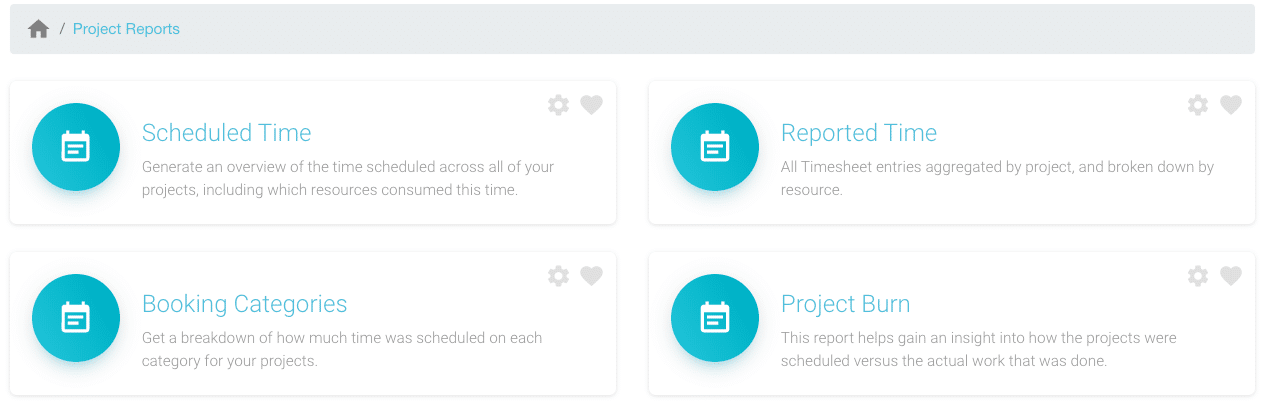This screenshot has height=402, width=1263.
Task: Favorite the Scheduled Time report
Action: pyautogui.click(x=592, y=105)
